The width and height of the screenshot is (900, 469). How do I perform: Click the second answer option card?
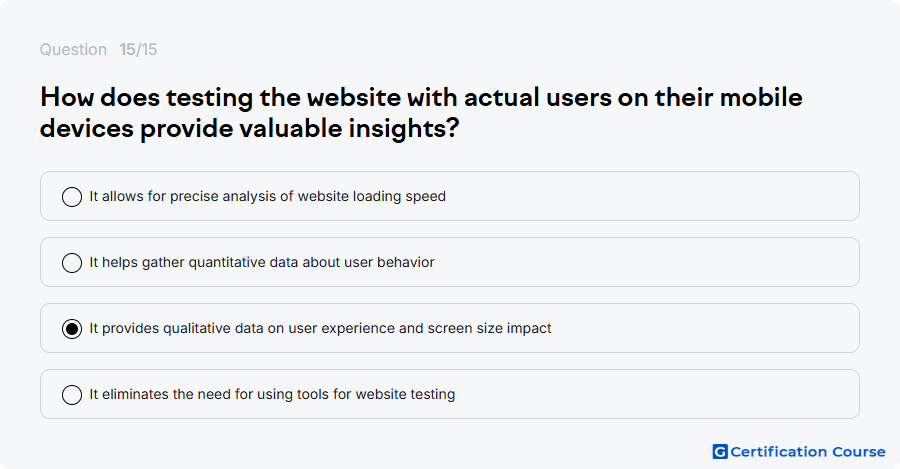click(450, 262)
